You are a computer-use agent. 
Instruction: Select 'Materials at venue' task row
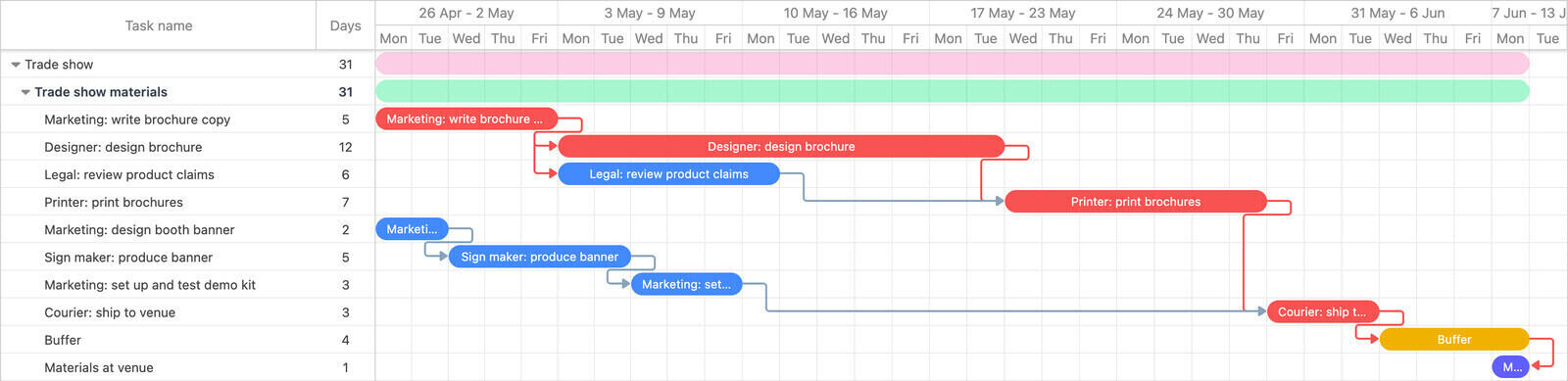[187, 367]
